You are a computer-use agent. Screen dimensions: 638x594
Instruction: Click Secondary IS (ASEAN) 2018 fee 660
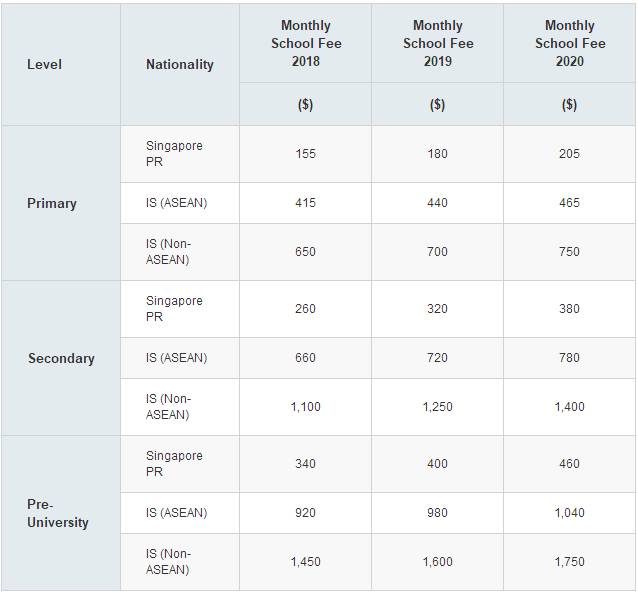(305, 358)
